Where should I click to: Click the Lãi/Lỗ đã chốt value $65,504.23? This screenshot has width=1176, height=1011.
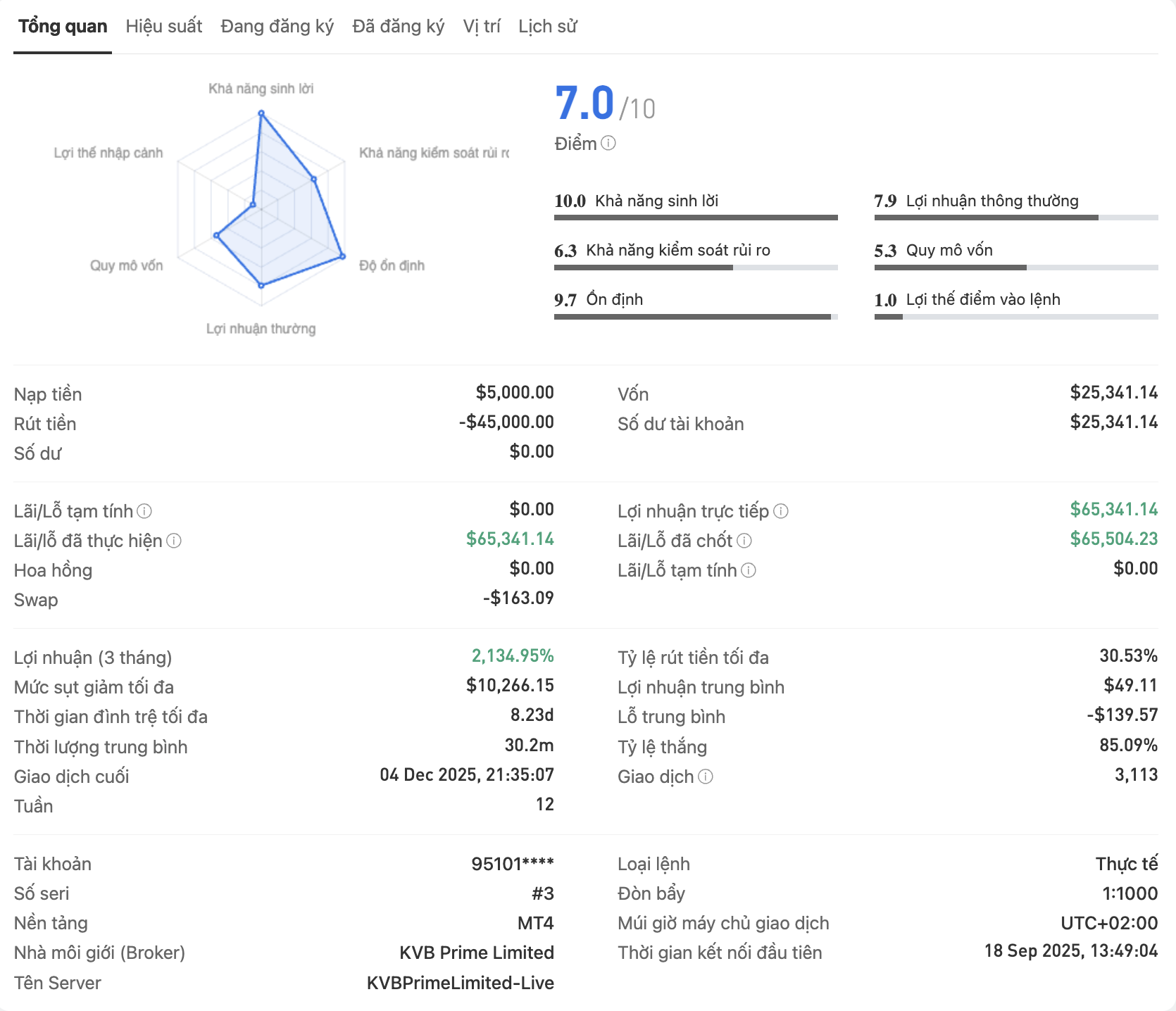[x=1114, y=539]
